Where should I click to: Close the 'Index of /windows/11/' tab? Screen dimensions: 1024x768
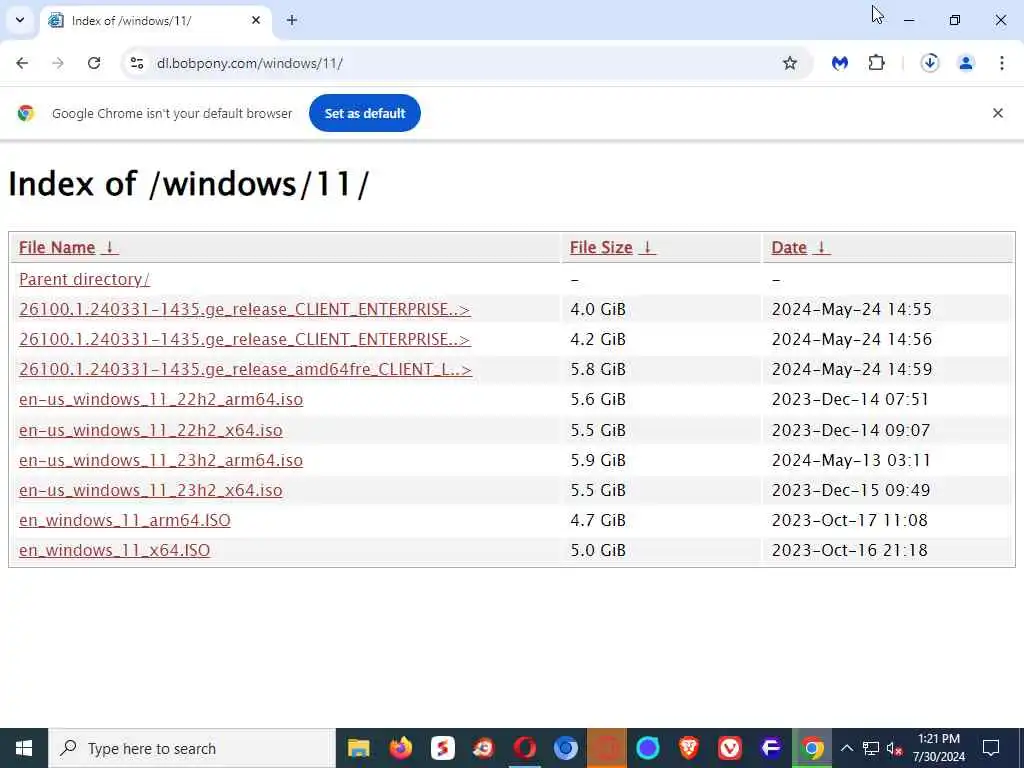[256, 20]
